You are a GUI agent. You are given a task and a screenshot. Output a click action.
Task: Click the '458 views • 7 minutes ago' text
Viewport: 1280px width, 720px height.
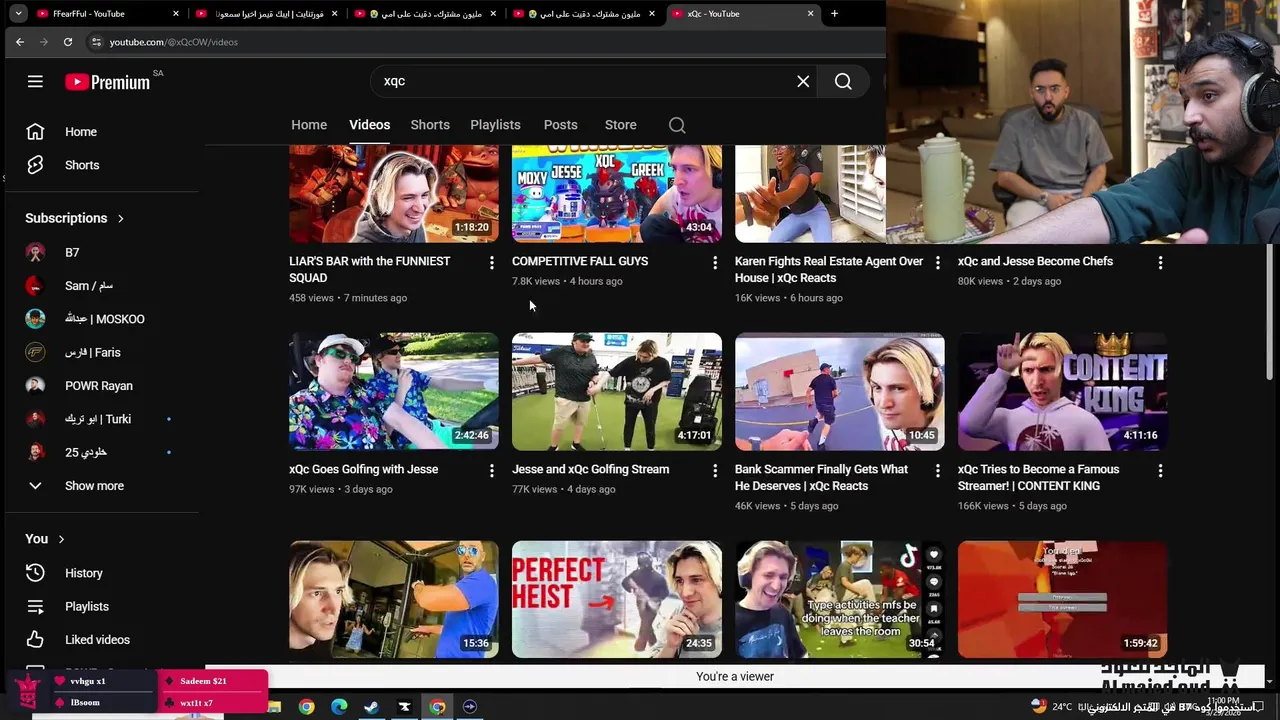[x=348, y=298]
